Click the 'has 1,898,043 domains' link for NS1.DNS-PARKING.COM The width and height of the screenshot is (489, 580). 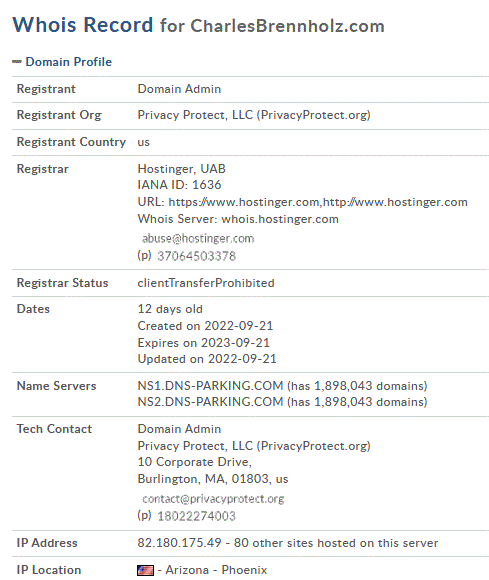click(x=357, y=386)
